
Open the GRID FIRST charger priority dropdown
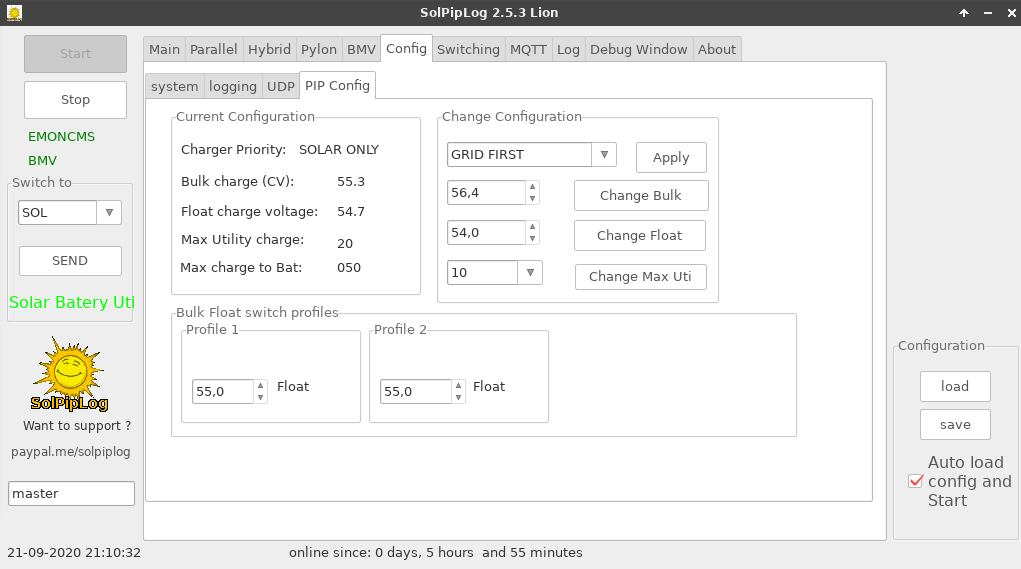[604, 154]
